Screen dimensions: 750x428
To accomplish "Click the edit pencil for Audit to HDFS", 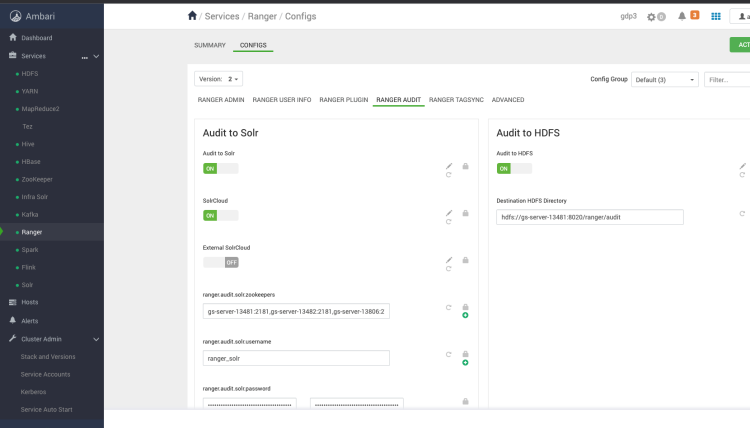I will 742,166.
